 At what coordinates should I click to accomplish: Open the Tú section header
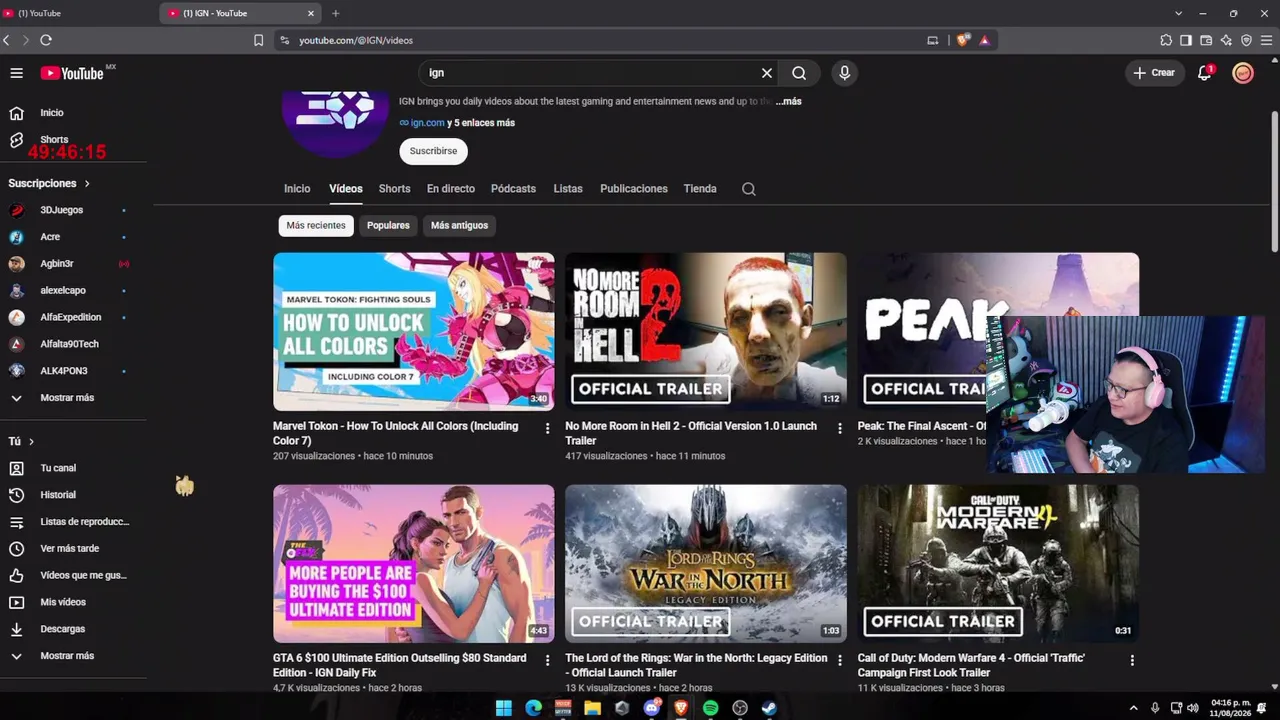tap(21, 441)
